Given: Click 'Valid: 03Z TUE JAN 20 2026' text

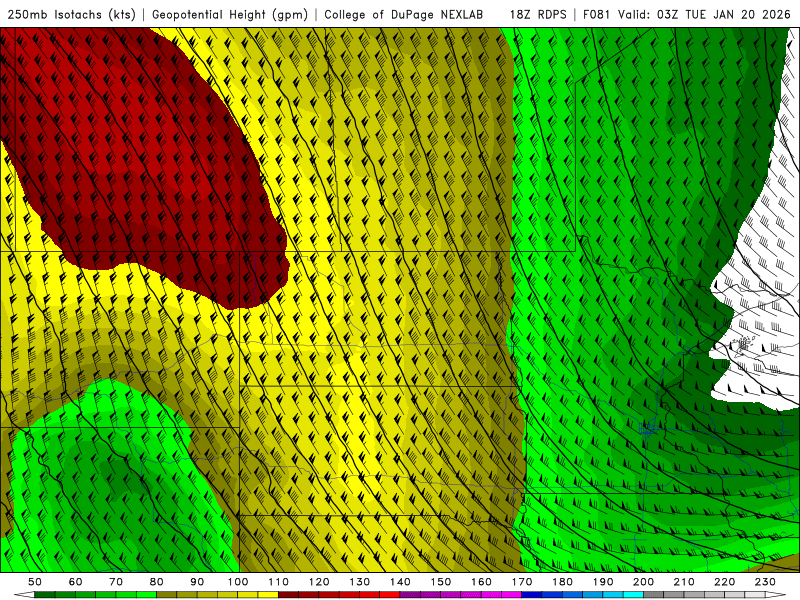Looking at the screenshot, I should coord(704,14).
